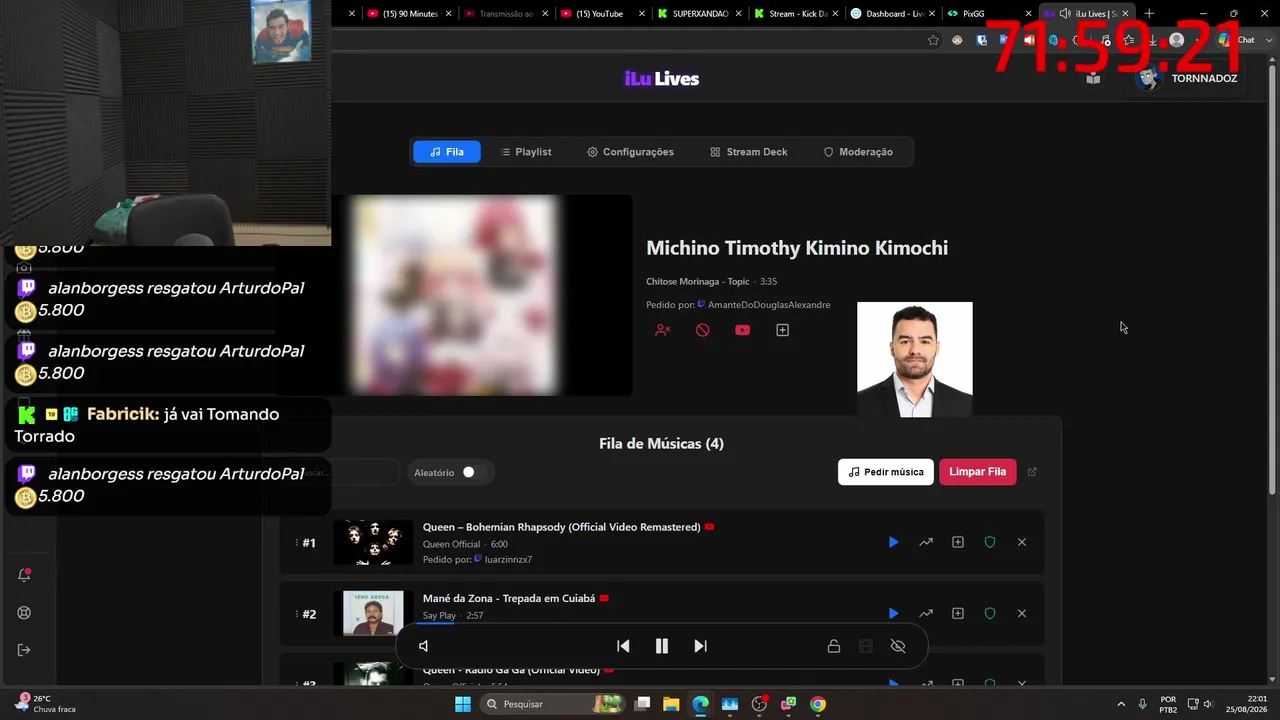Image resolution: width=1280 pixels, height=720 pixels.
Task: Open current song on YouTube
Action: (x=742, y=330)
